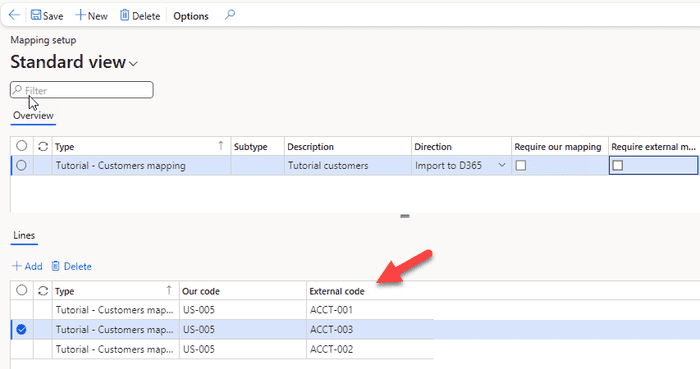The image size is (700, 369).
Task: Add a new mapping line
Action: coord(27,266)
